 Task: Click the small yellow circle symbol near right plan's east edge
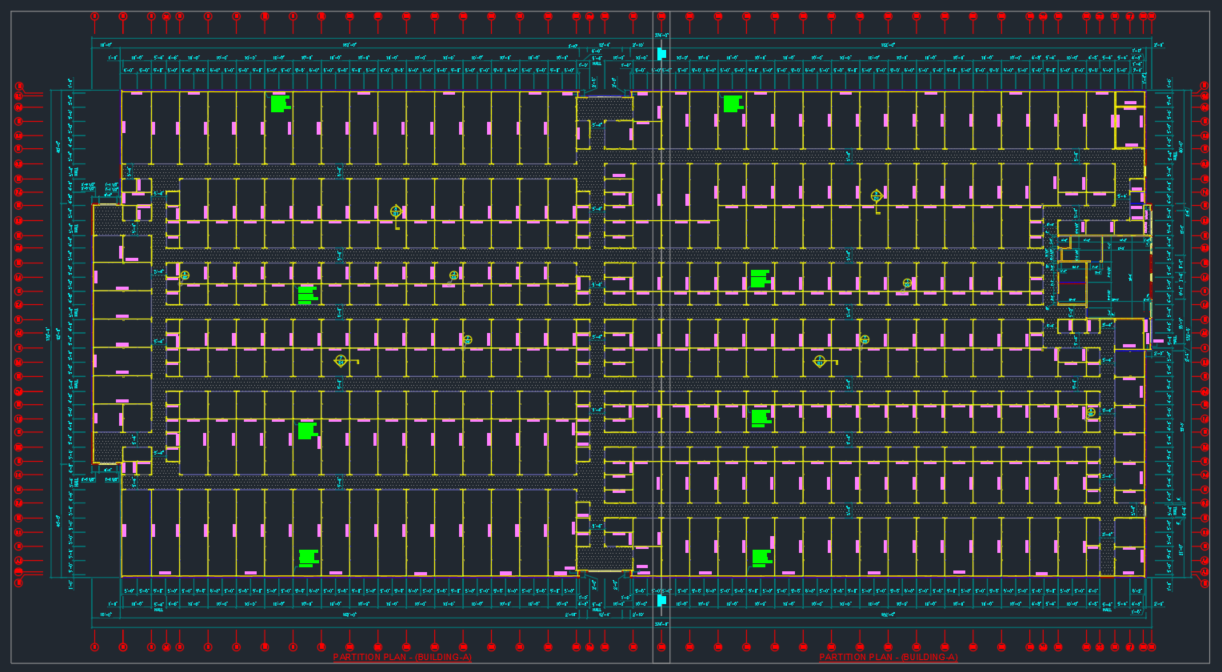pos(1091,412)
